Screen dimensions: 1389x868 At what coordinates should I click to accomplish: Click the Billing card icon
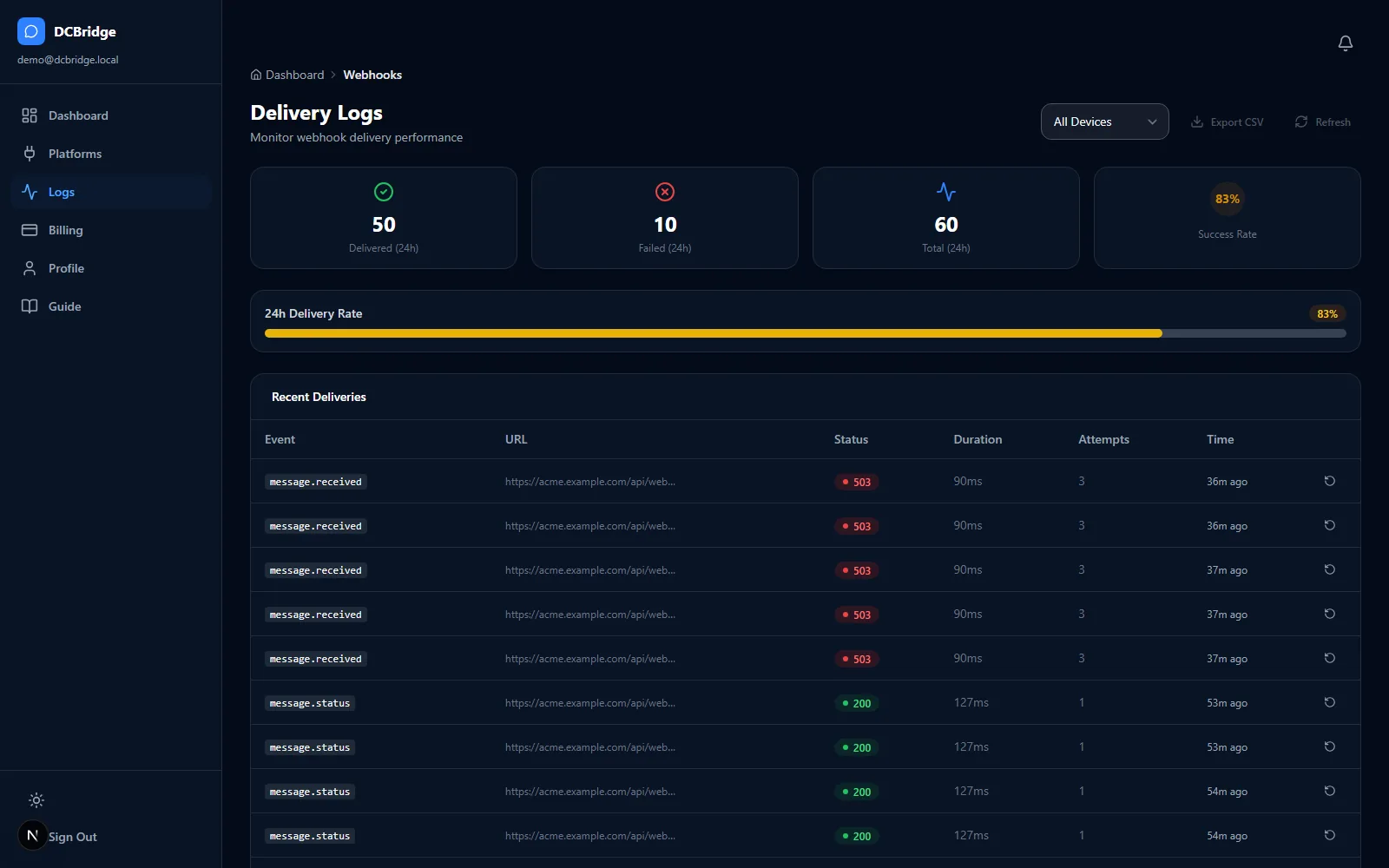(x=30, y=230)
